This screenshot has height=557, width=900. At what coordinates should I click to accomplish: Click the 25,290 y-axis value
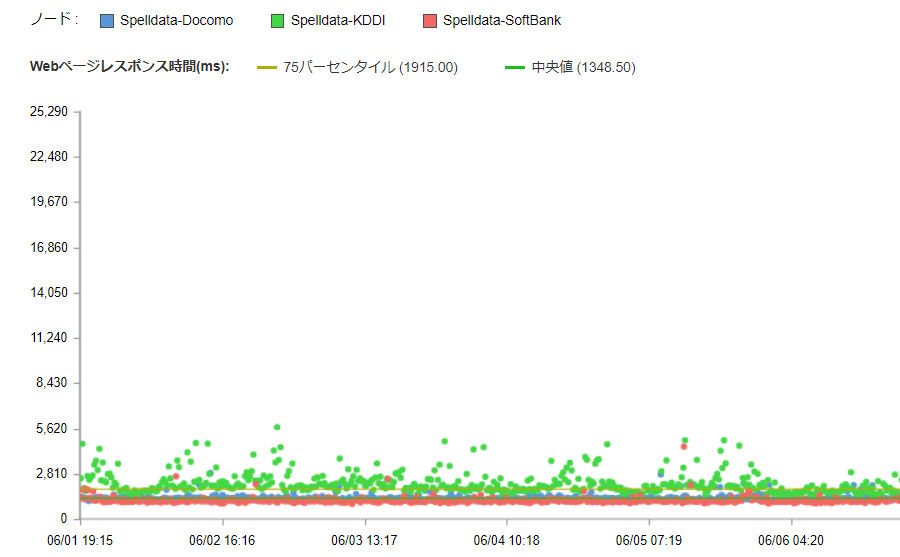[49, 111]
